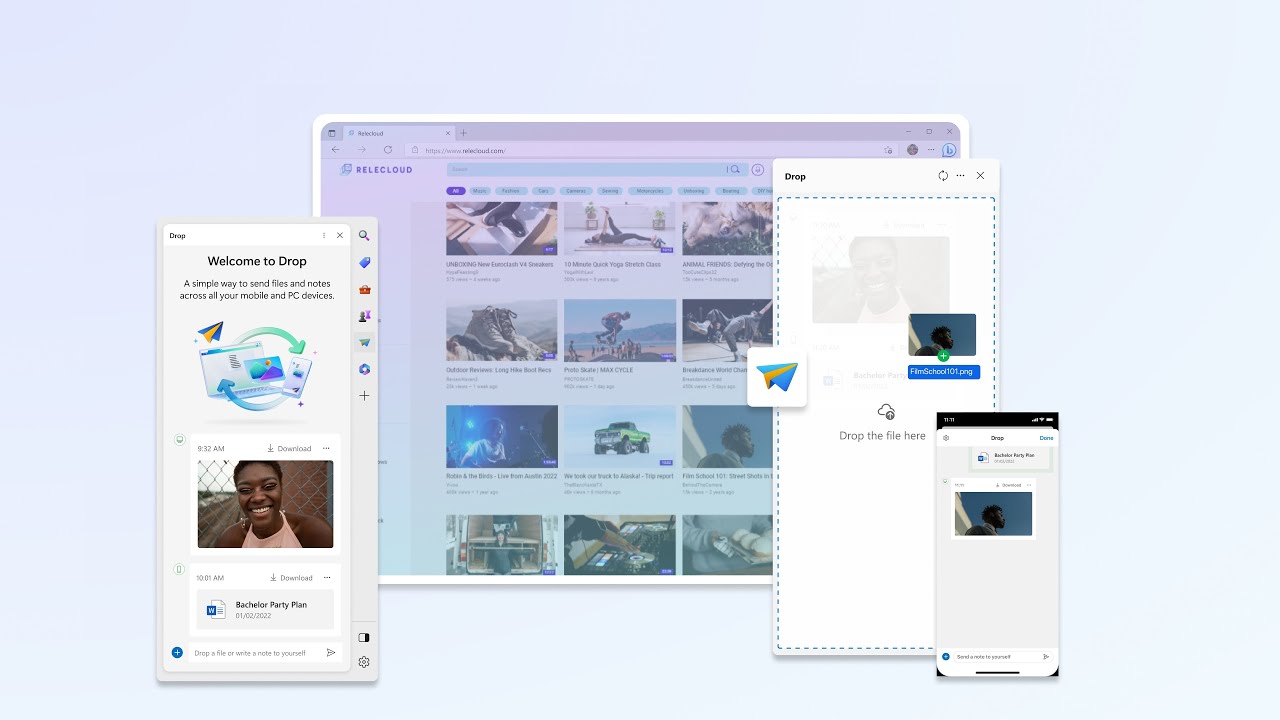Tap Done on the phone Drop screen

pos(1046,438)
